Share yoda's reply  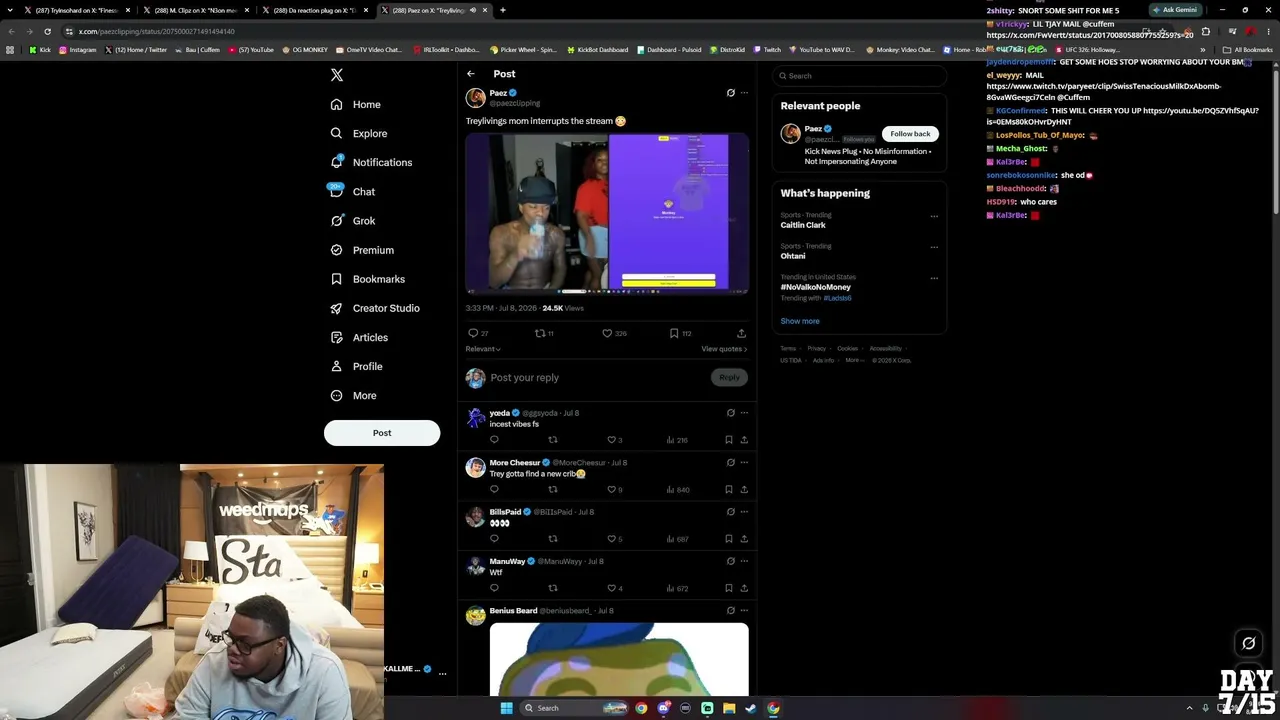click(744, 440)
